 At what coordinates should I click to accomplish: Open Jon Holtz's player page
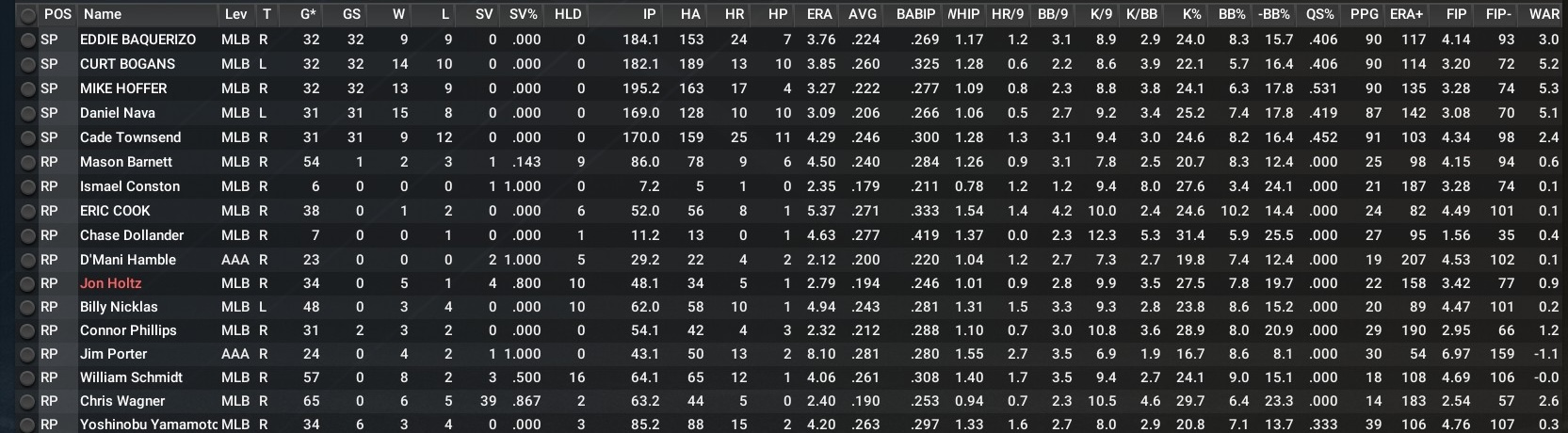[x=110, y=283]
